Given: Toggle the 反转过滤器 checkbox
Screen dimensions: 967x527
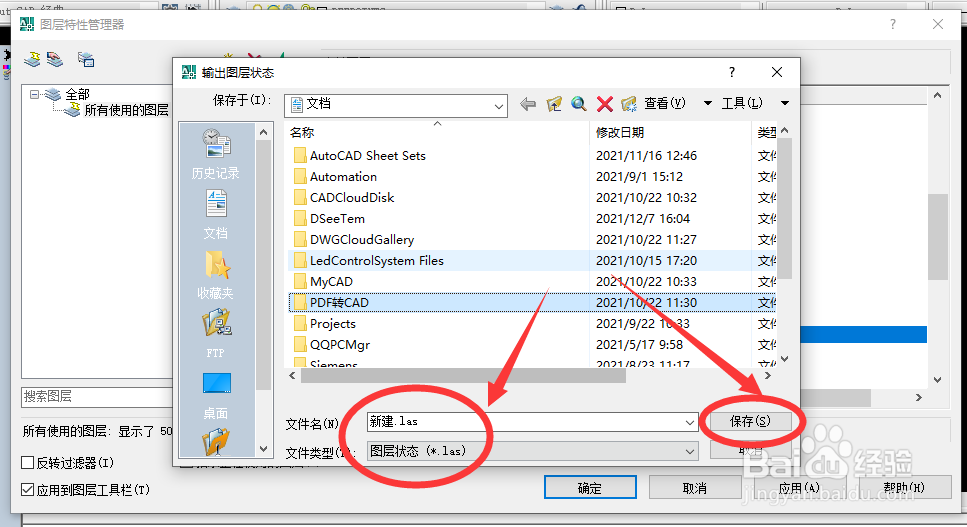Looking at the screenshot, I should tap(28, 462).
